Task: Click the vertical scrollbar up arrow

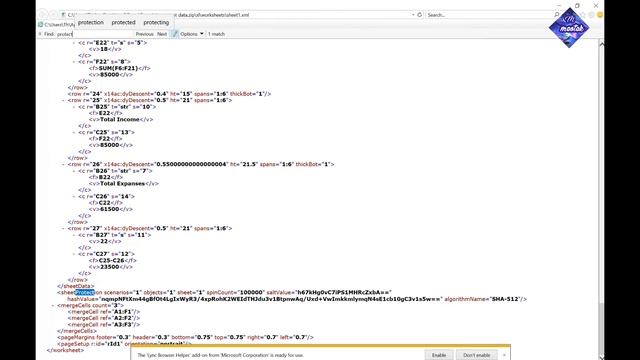Action: 602,44
